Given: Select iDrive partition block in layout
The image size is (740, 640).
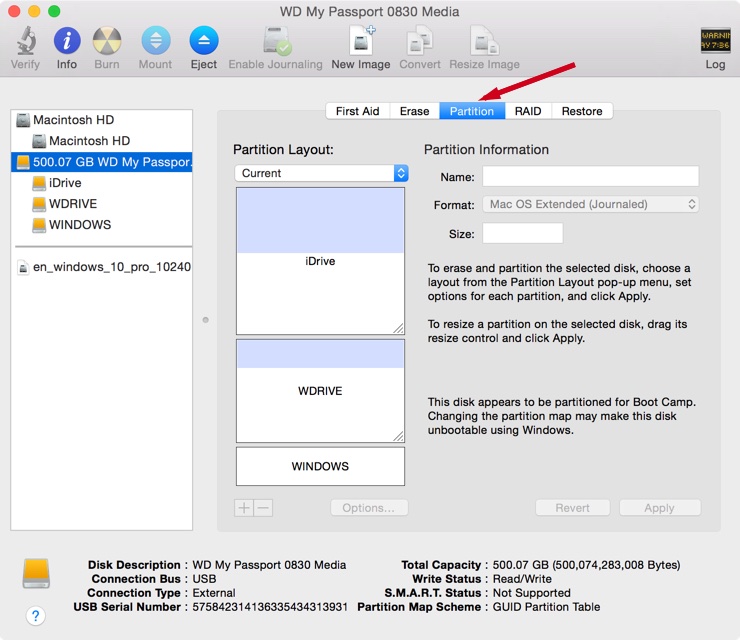Looking at the screenshot, I should [x=320, y=261].
